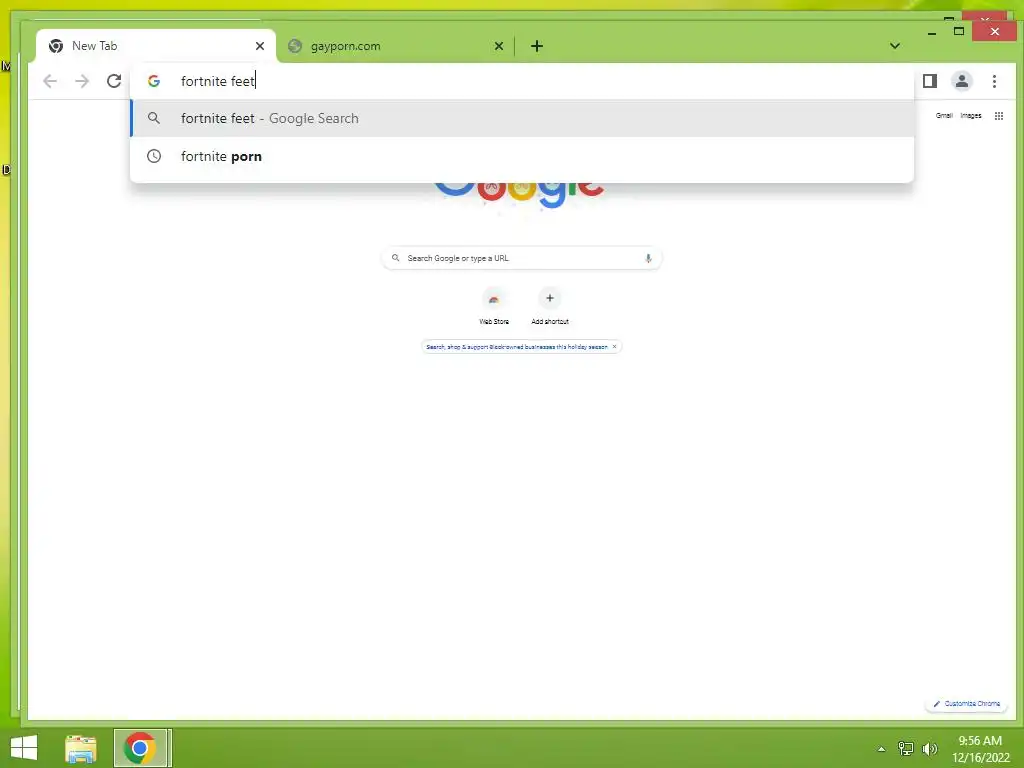Click the "Search Google or type a URL" box
This screenshot has width=1024, height=768.
(521, 258)
